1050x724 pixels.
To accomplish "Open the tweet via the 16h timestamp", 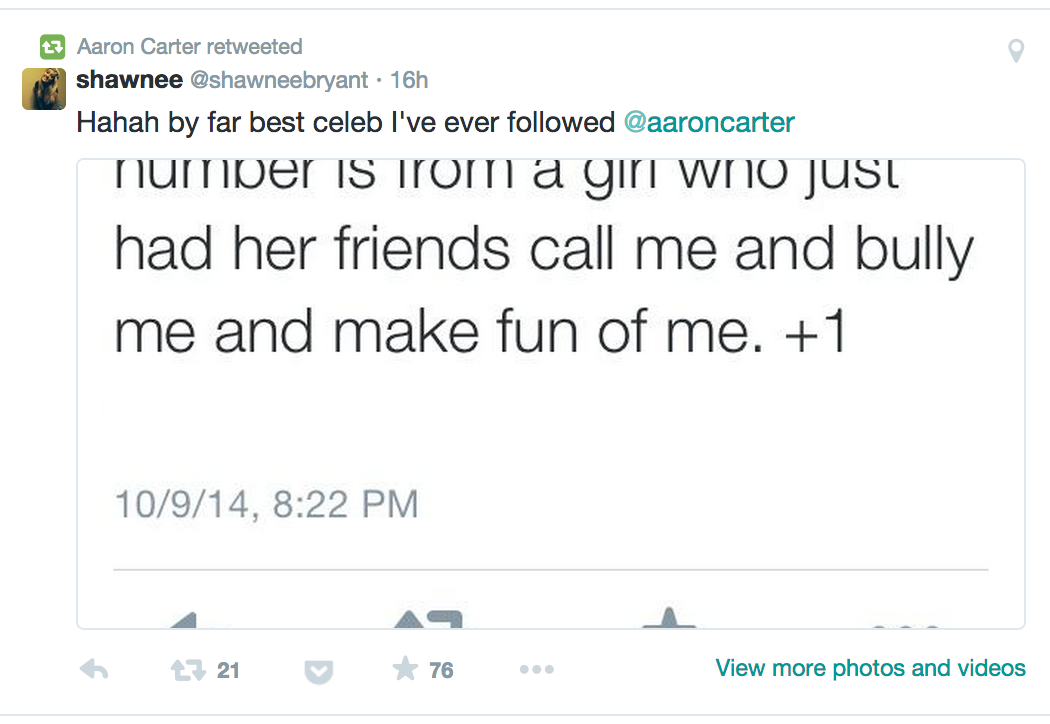I will [409, 79].
